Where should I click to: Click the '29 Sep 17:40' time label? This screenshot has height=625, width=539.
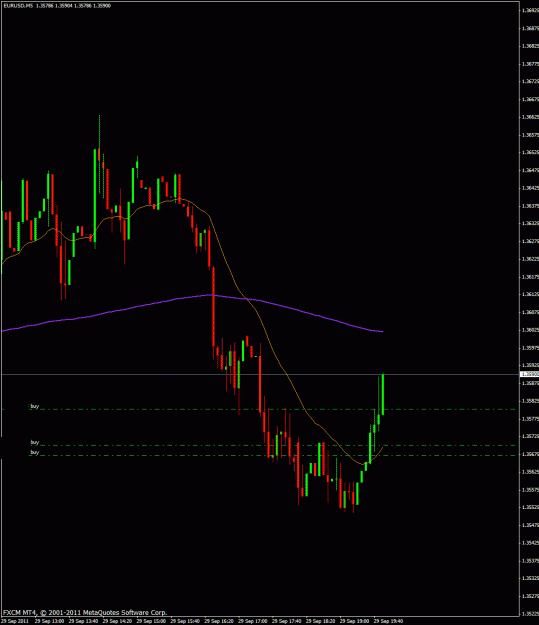[x=286, y=621]
